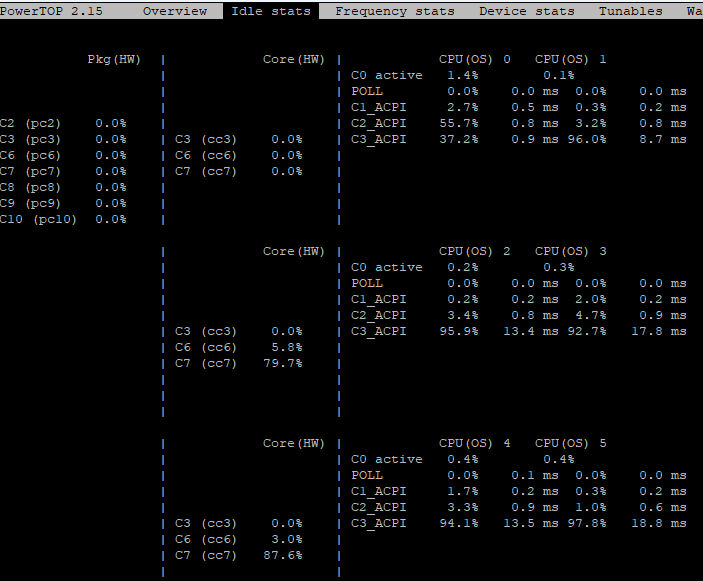The height and width of the screenshot is (581, 703).
Task: Click the 17.8 ms duration value
Action: coord(659,331)
